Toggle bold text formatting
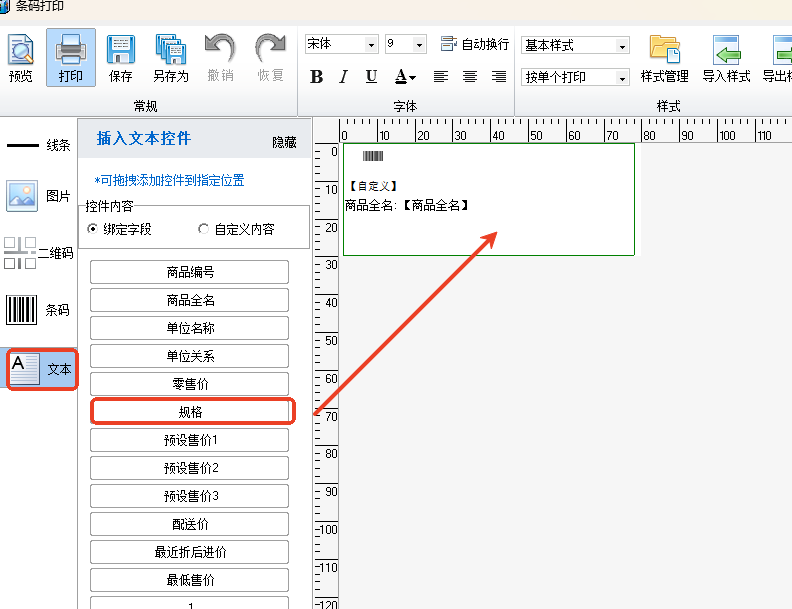The width and height of the screenshot is (792, 609). [x=317, y=77]
